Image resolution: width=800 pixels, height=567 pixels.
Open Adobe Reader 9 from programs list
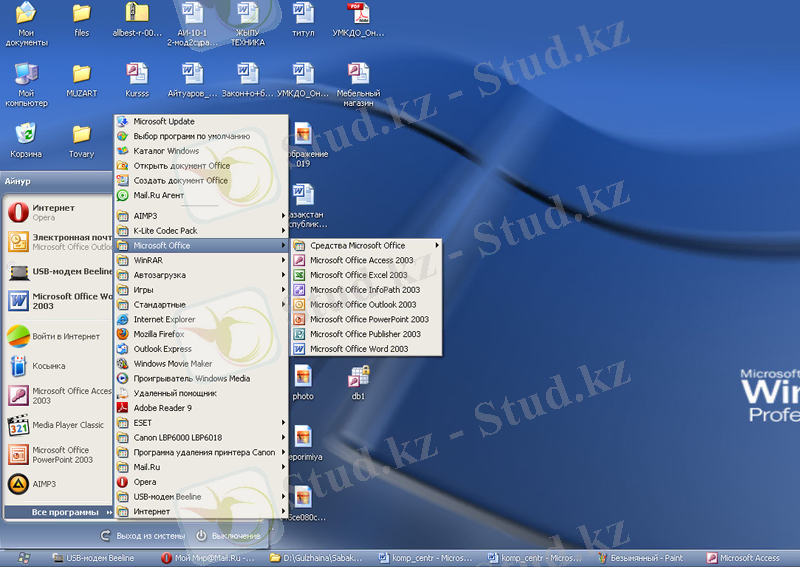pyautogui.click(x=162, y=408)
